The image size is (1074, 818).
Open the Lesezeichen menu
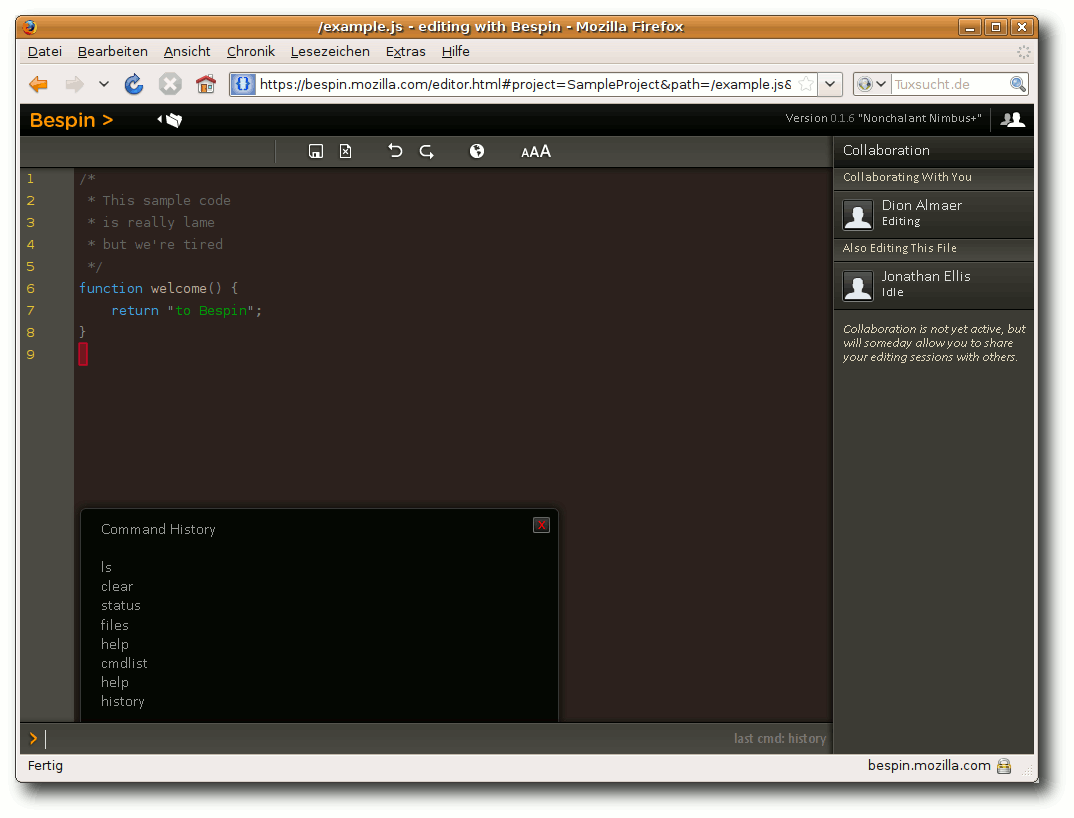point(330,51)
